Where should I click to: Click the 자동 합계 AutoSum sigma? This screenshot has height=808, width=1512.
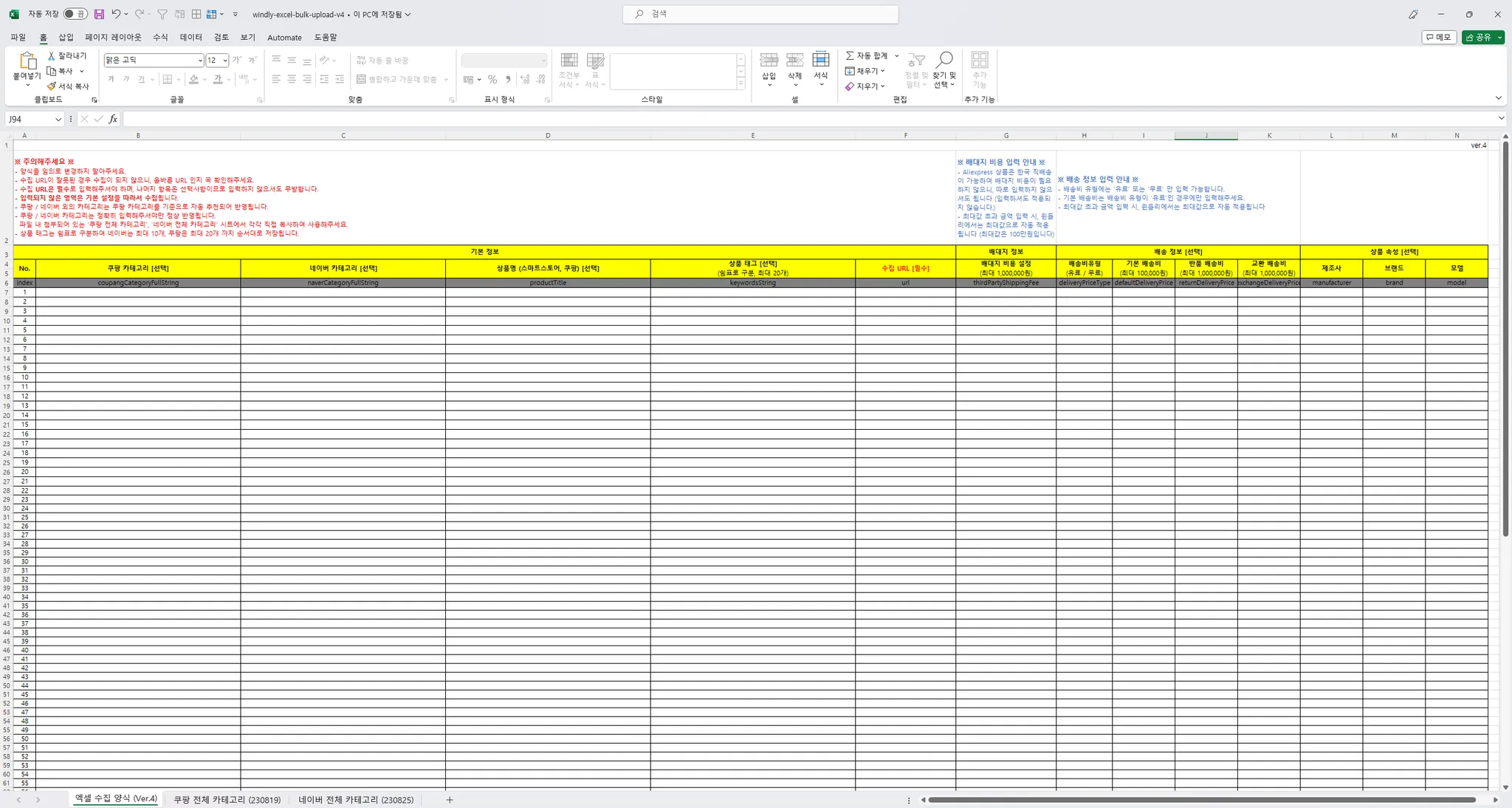coord(850,56)
